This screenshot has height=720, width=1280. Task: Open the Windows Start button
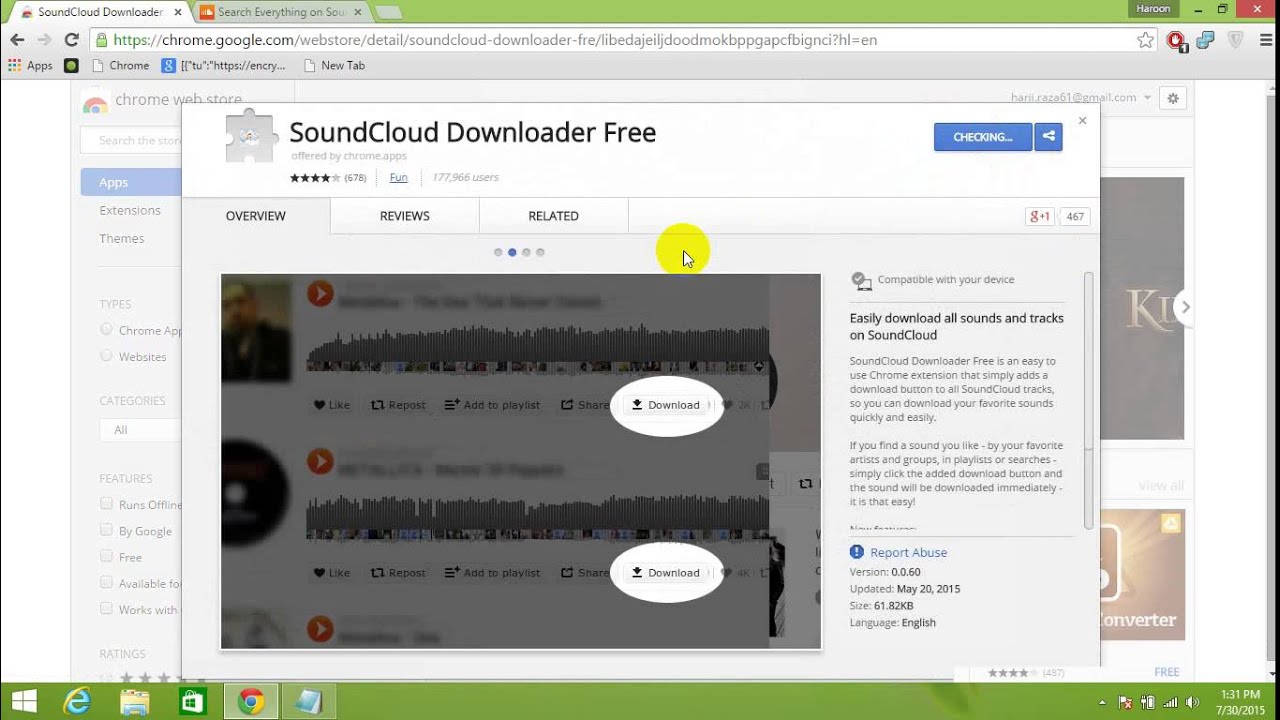(x=24, y=701)
